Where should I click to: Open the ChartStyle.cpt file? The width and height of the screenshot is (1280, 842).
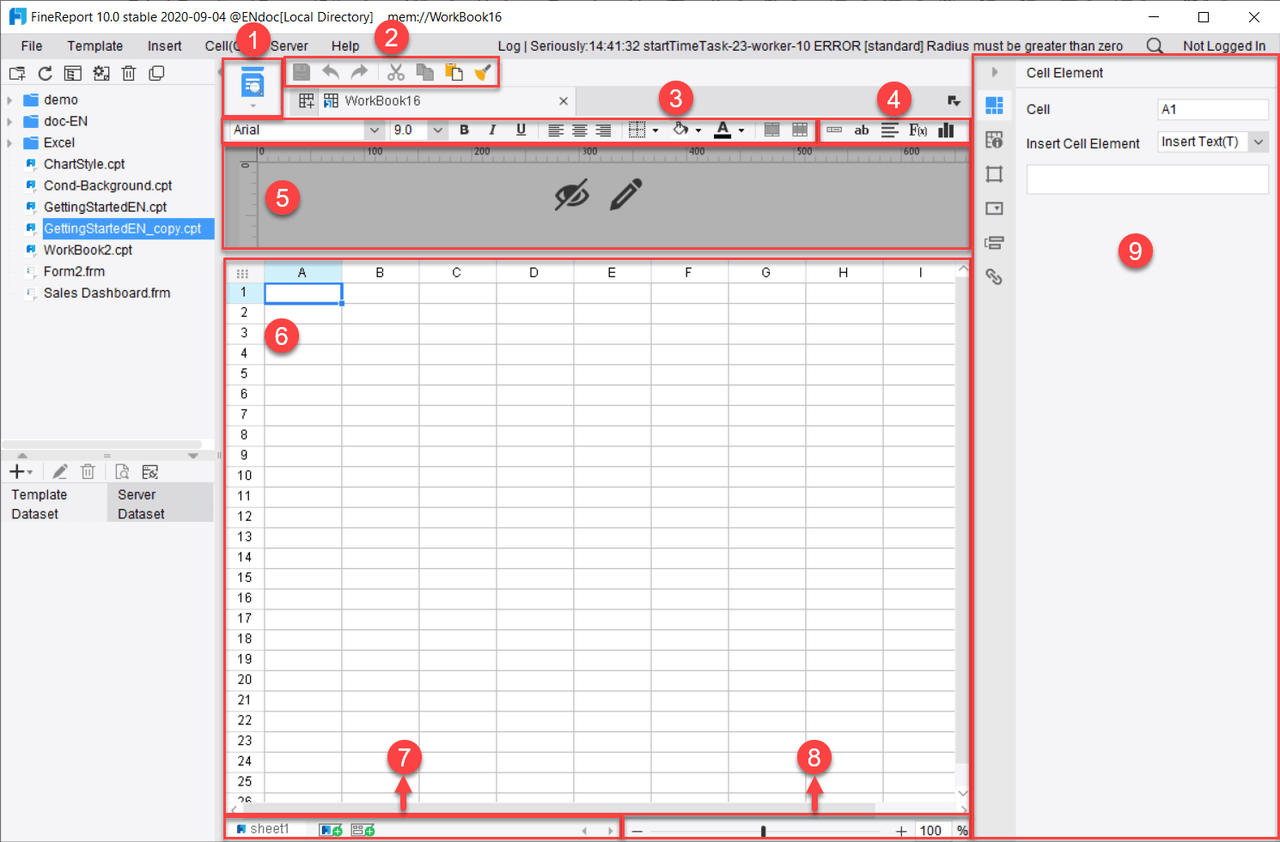pyautogui.click(x=84, y=164)
